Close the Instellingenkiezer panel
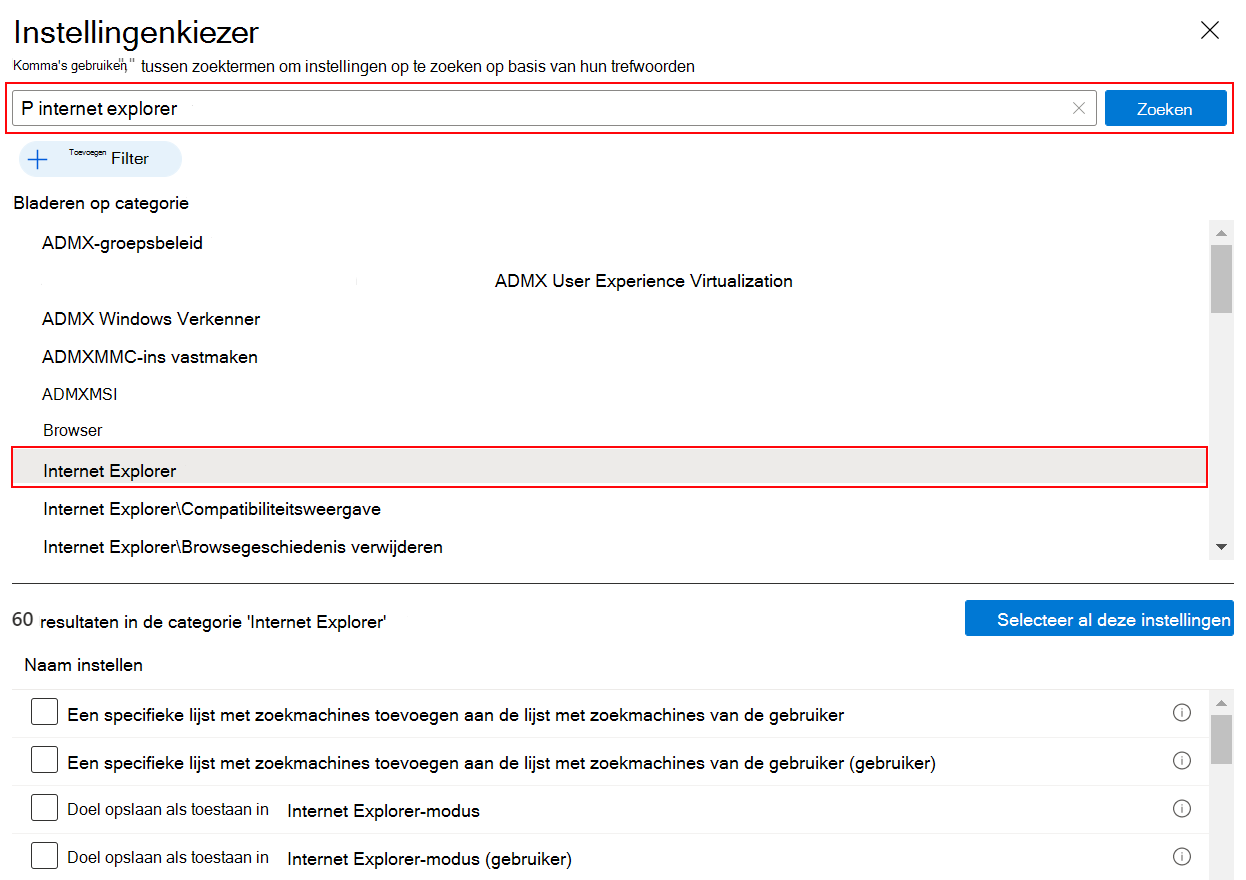The height and width of the screenshot is (880, 1246). (1210, 30)
